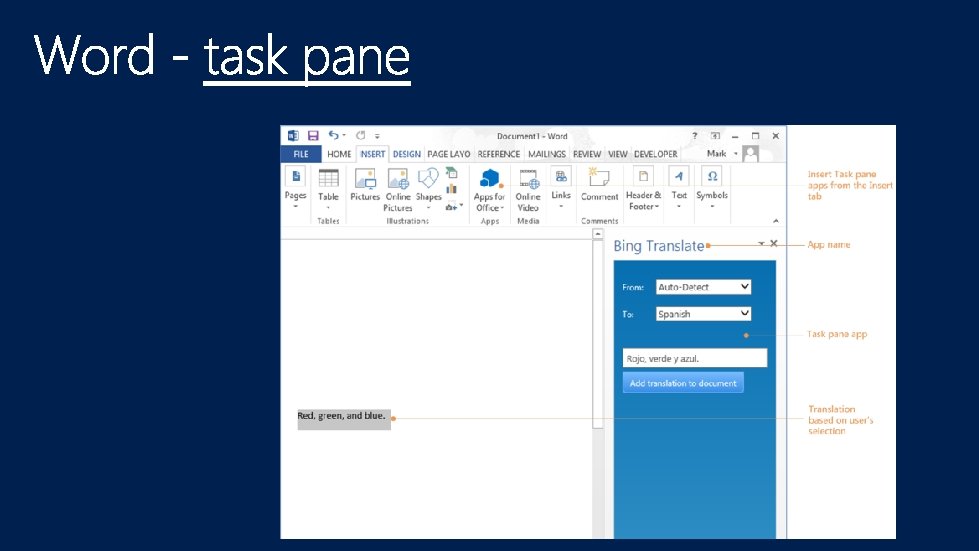979x551 pixels.
Task: Click the Ribbon Display Options icon
Action: pyautogui.click(x=715, y=135)
